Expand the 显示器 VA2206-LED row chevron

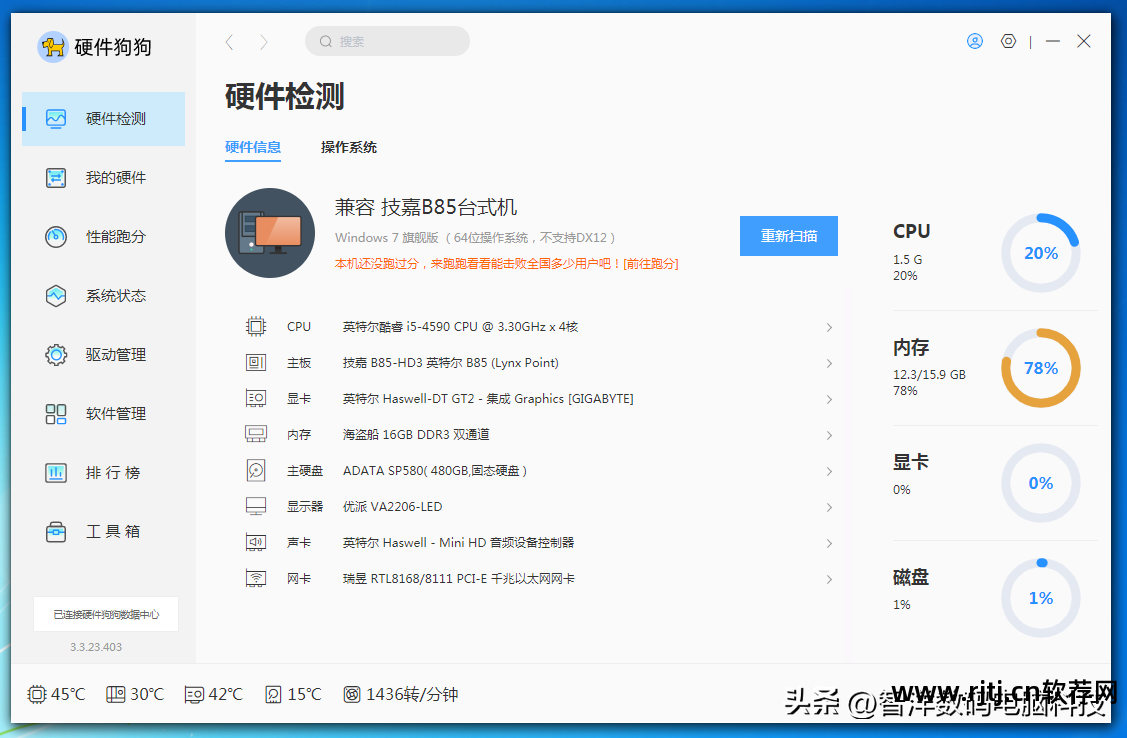[829, 507]
